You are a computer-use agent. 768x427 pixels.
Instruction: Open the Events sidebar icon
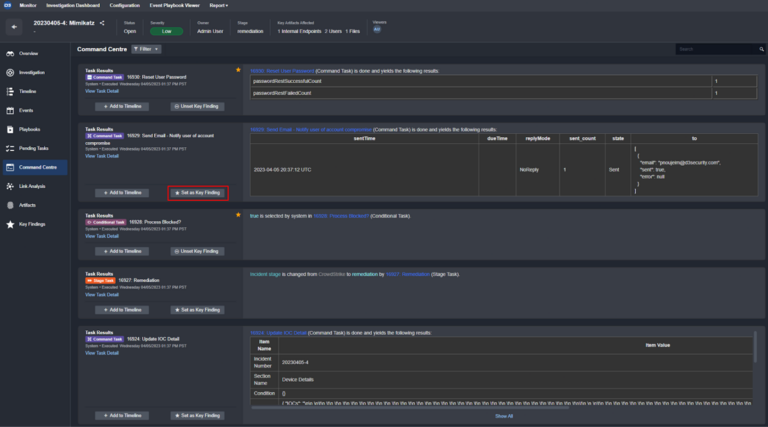(10, 111)
